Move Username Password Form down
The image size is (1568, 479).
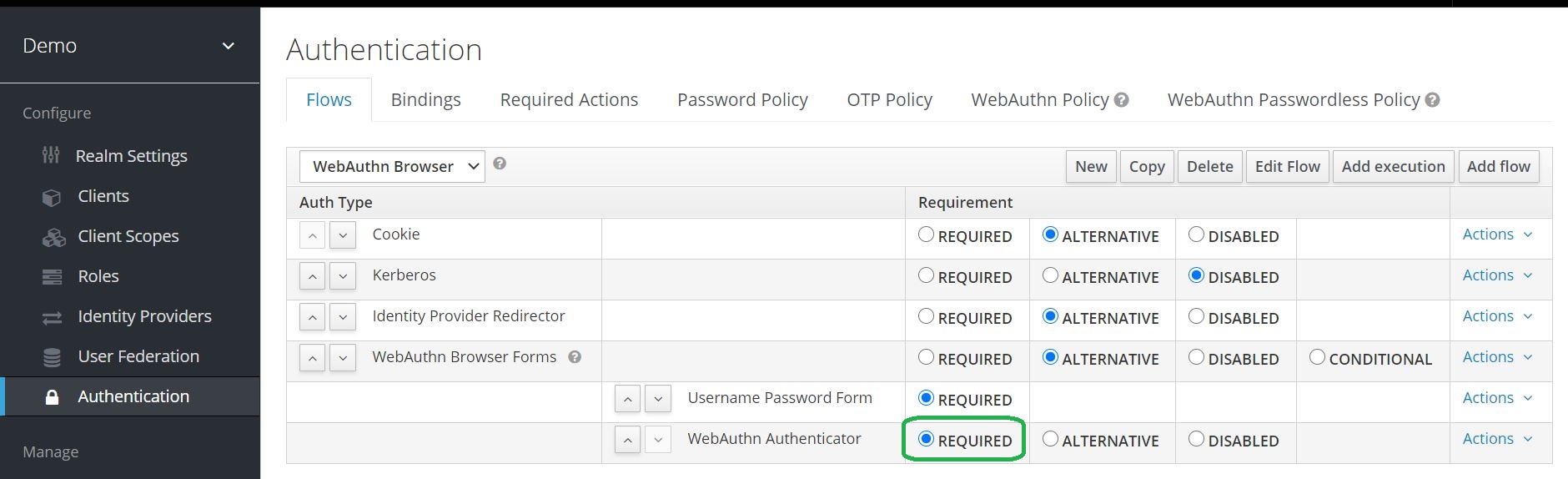pyautogui.click(x=658, y=399)
